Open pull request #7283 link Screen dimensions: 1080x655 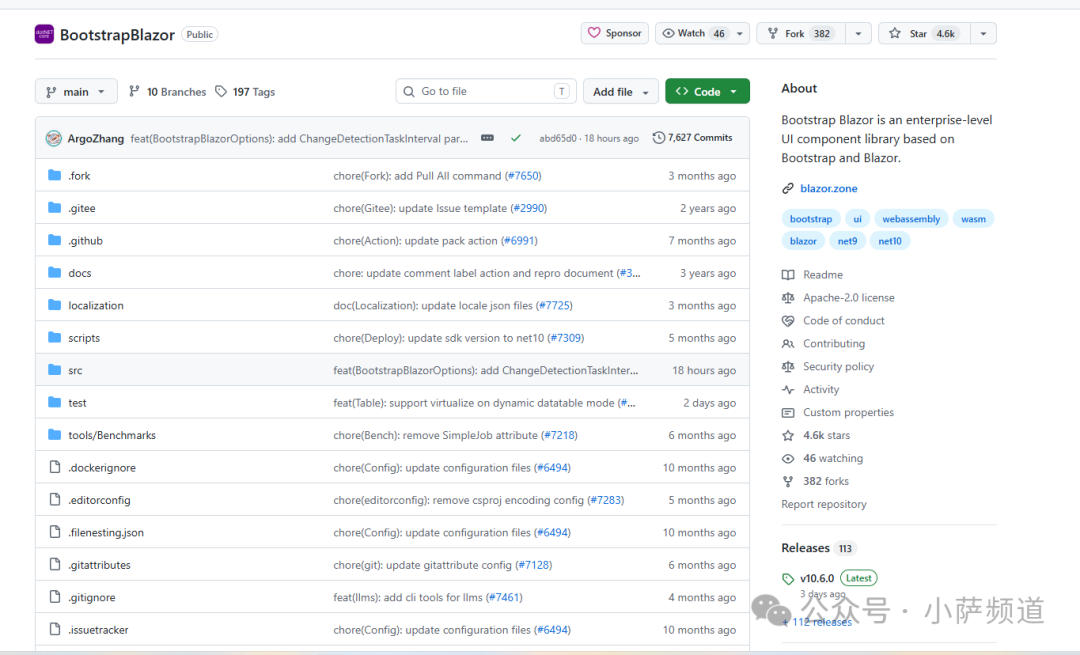[x=606, y=500]
